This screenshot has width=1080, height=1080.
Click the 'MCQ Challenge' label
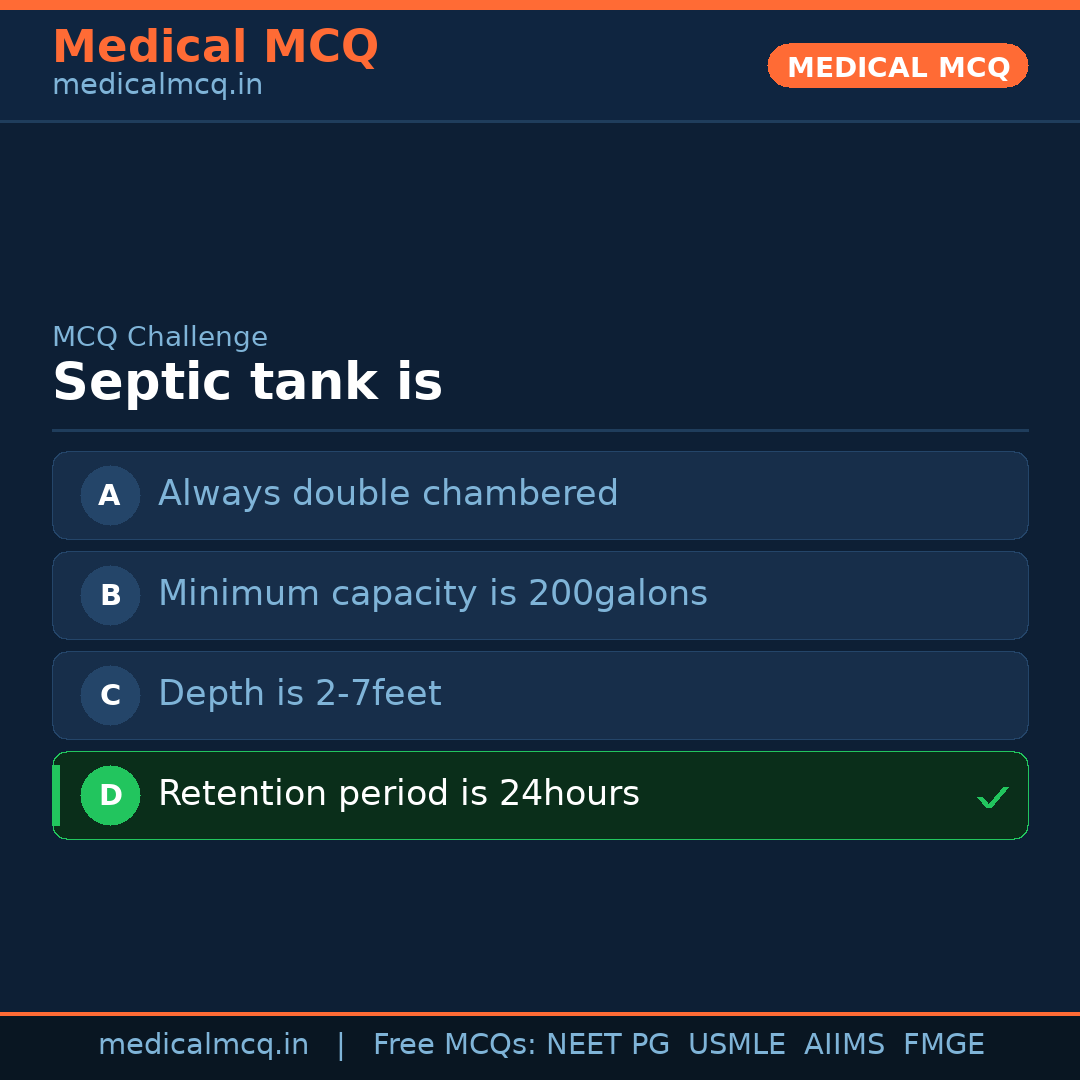point(160,337)
